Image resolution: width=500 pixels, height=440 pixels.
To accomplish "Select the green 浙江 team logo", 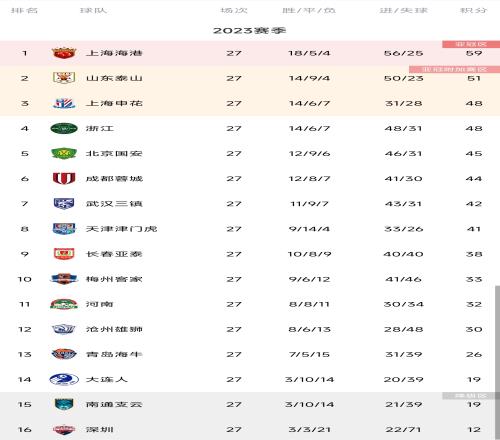I will click(64, 128).
